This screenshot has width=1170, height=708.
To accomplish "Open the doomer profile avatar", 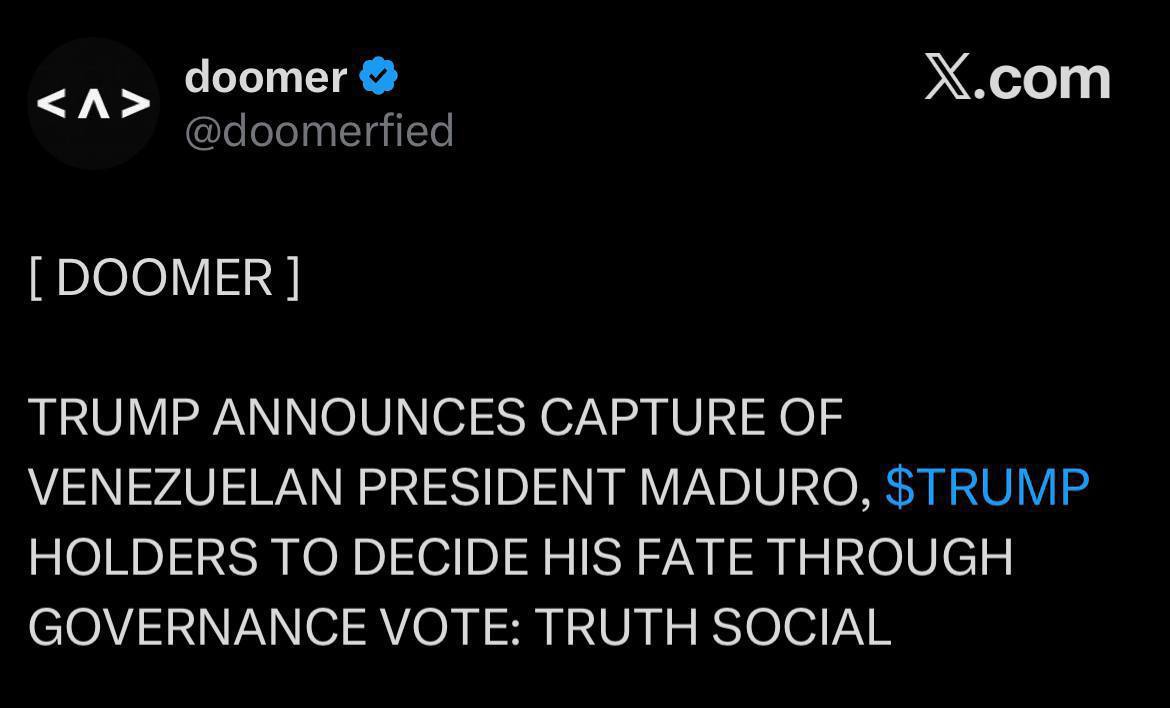I will click(x=93, y=103).
